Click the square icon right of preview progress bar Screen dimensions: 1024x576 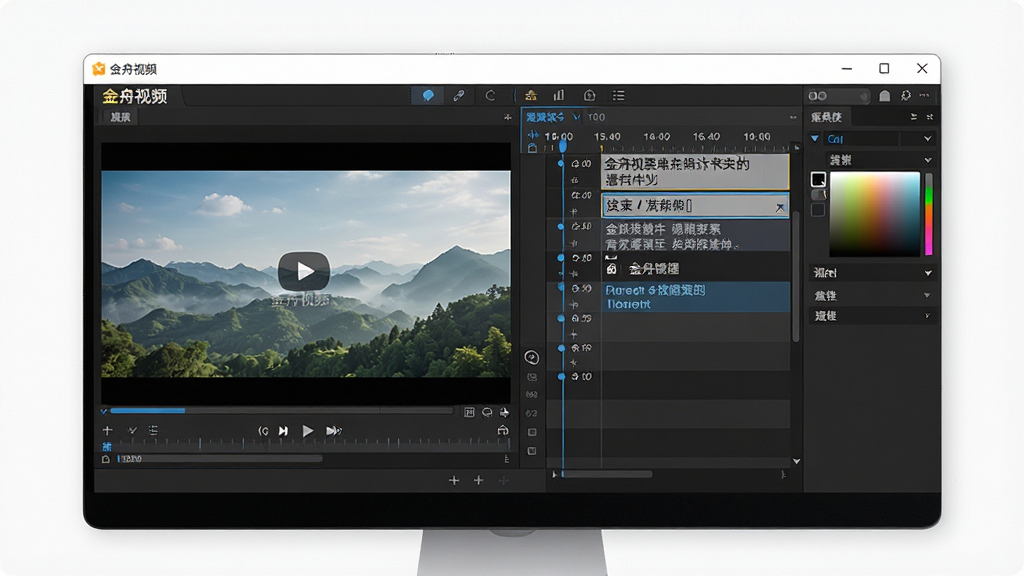[469, 412]
